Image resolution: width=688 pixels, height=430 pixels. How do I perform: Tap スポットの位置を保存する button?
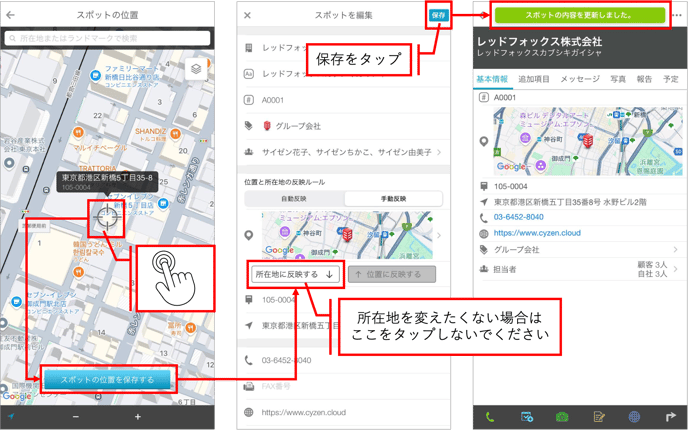[107, 380]
